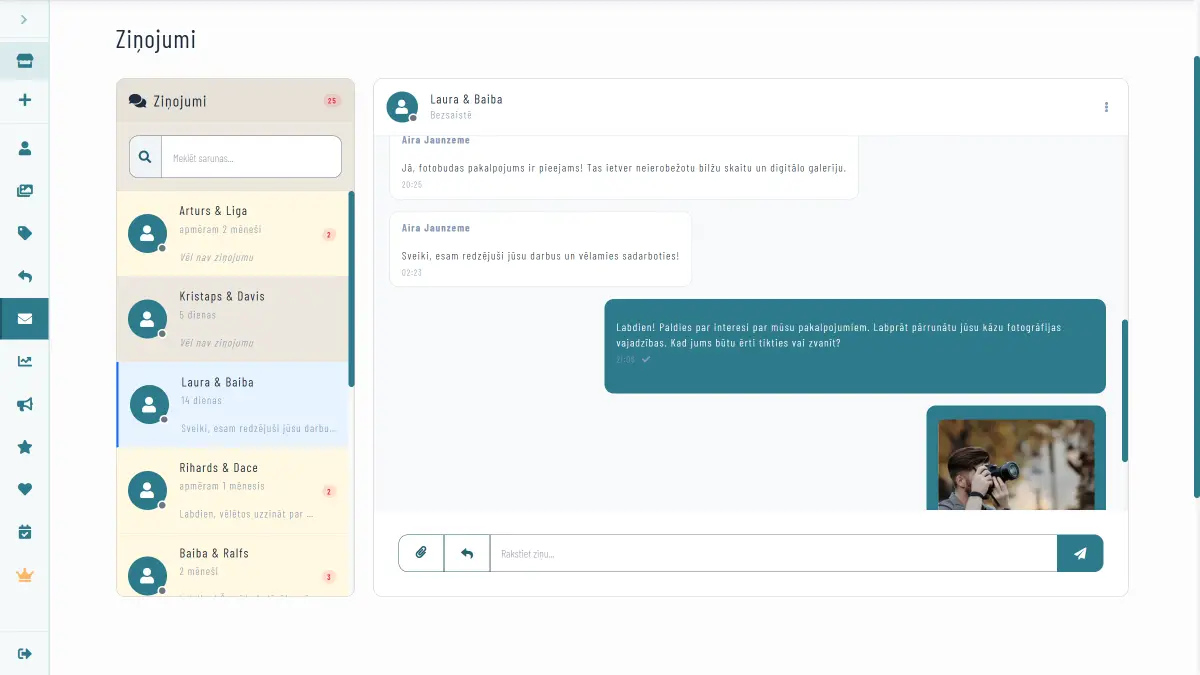1200x675 pixels.
Task: Expand the sidebar with the chevron arrow
Action: (24, 19)
